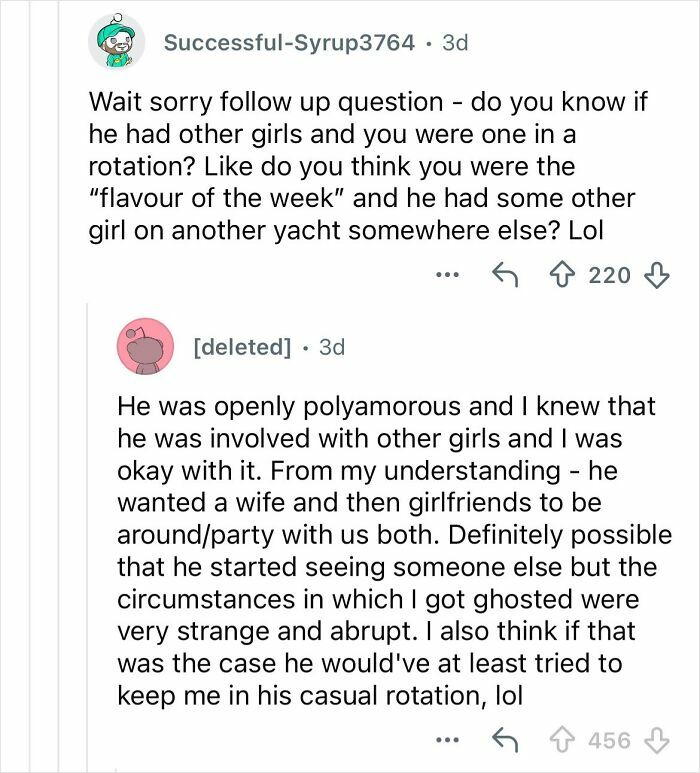Image resolution: width=700 pixels, height=773 pixels.
Task: Open more options on the [deleted] reply
Action: point(449,741)
